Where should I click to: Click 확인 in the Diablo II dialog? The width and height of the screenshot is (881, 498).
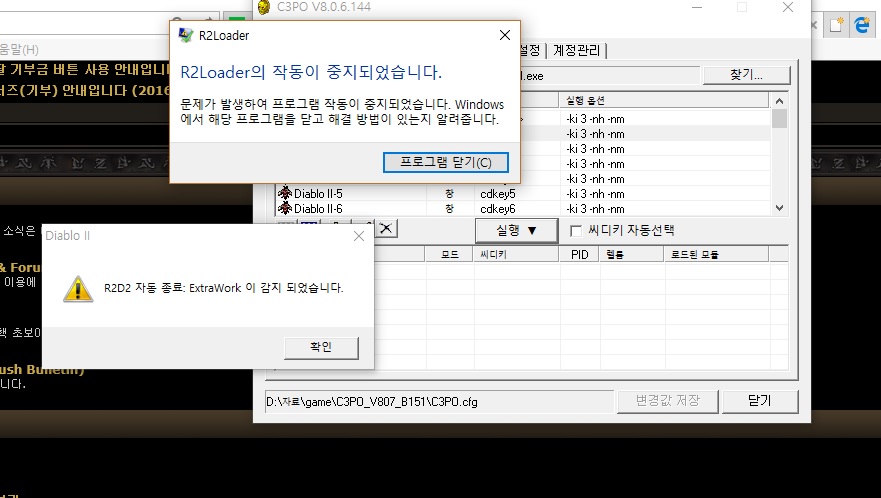(x=321, y=347)
